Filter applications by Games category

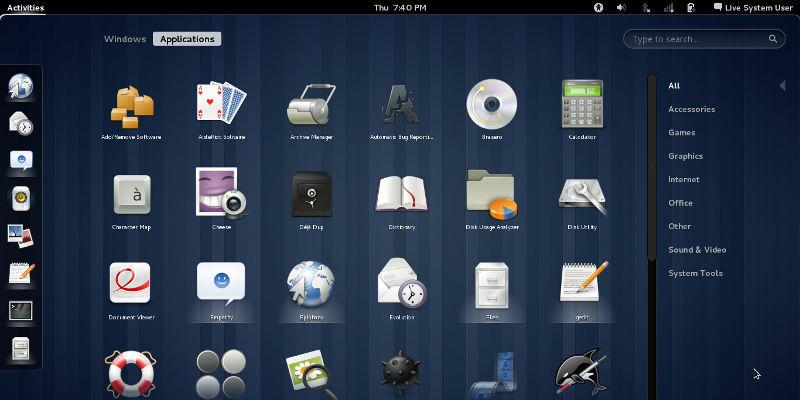pos(682,132)
